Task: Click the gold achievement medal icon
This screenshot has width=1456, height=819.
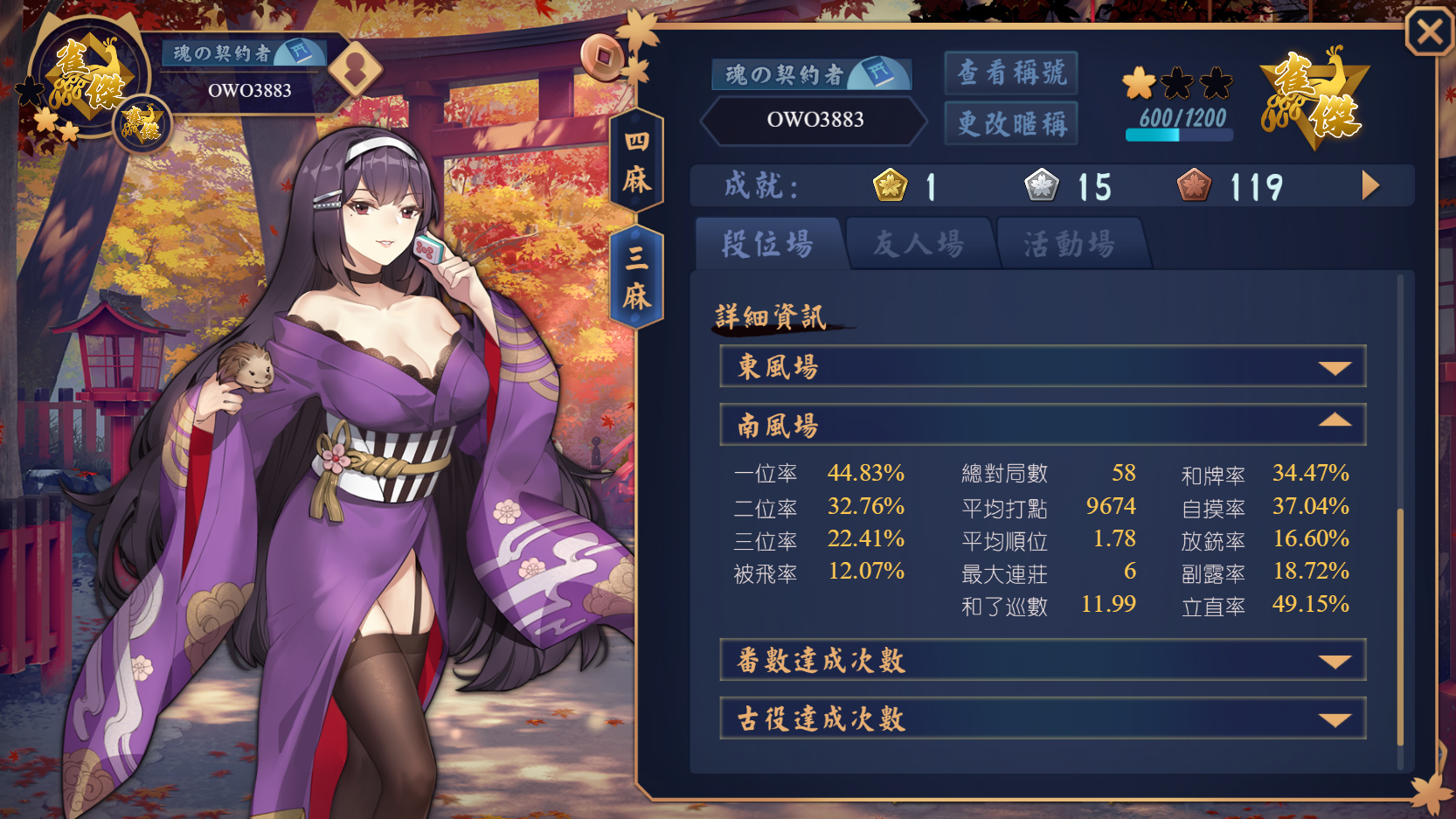Action: coord(890,185)
